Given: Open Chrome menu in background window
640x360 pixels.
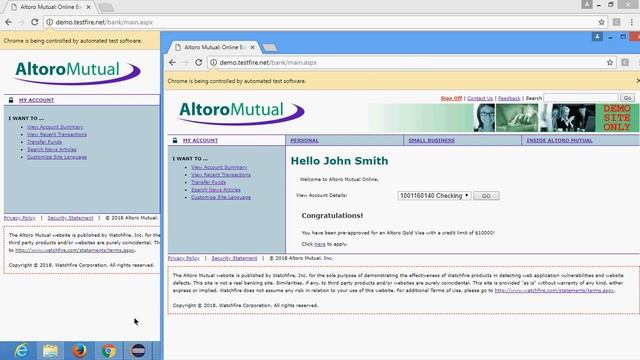Looking at the screenshot, I should (631, 22).
